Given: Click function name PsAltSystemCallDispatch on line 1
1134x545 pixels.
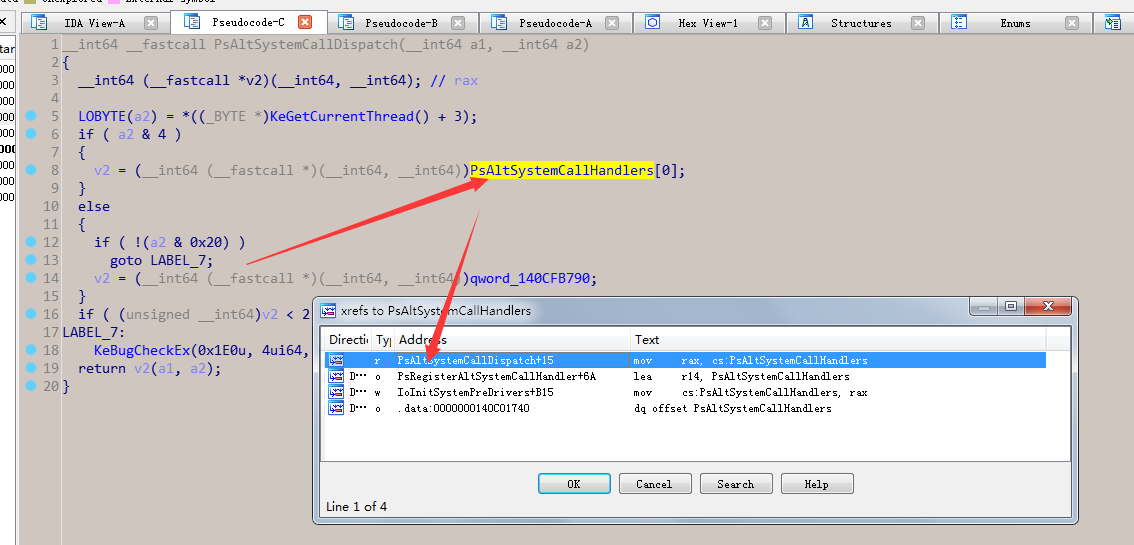Looking at the screenshot, I should coord(306,45).
